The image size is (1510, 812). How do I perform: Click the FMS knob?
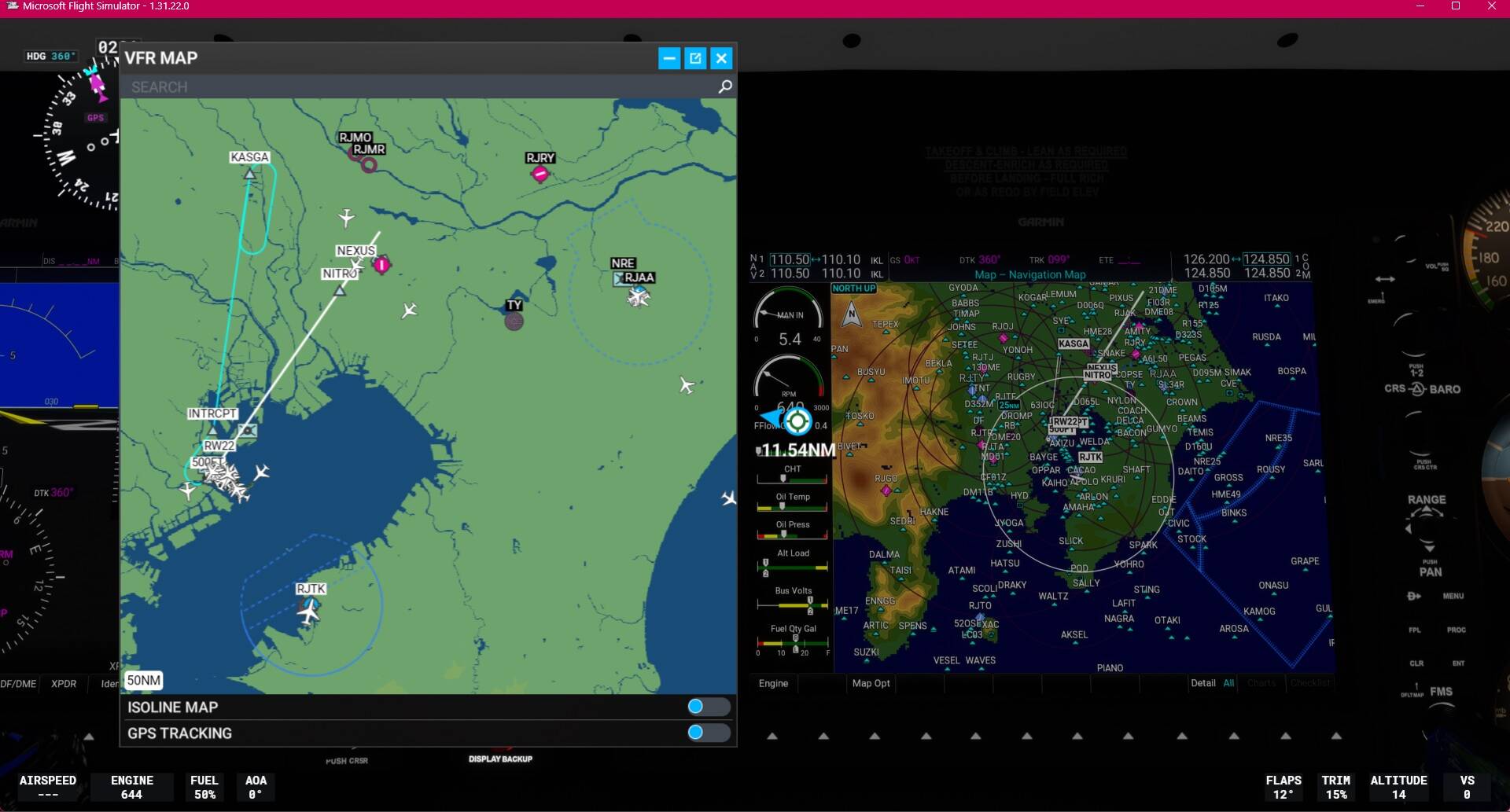pyautogui.click(x=1441, y=692)
